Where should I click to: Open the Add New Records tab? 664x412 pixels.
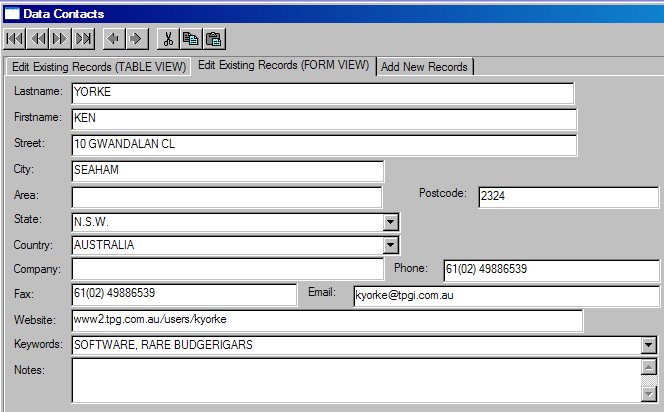pos(424,67)
